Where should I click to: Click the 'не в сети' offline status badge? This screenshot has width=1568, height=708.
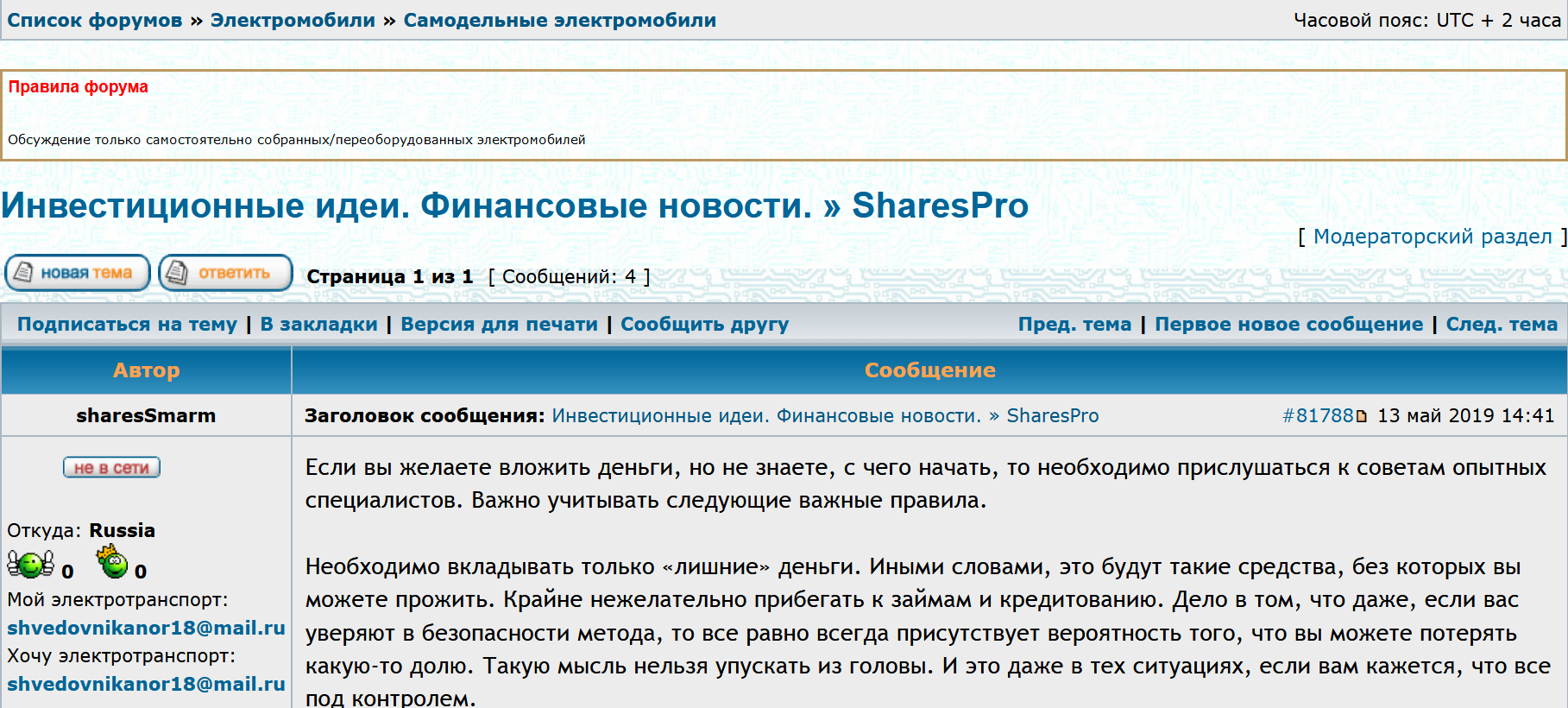[x=111, y=467]
